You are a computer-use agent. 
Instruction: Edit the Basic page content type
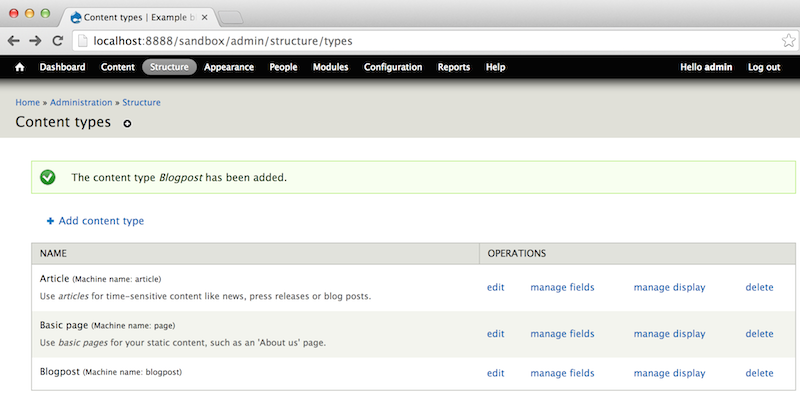(495, 334)
